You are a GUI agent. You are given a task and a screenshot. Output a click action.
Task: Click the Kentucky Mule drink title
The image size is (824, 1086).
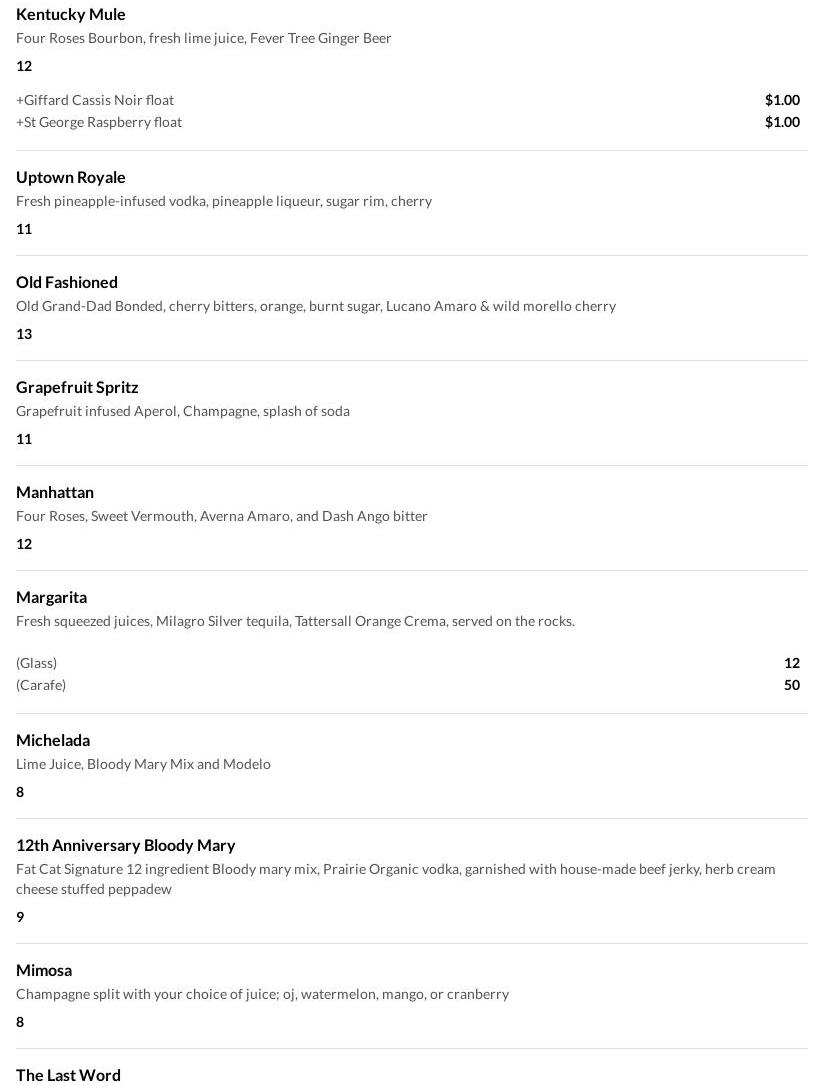[x=71, y=14]
